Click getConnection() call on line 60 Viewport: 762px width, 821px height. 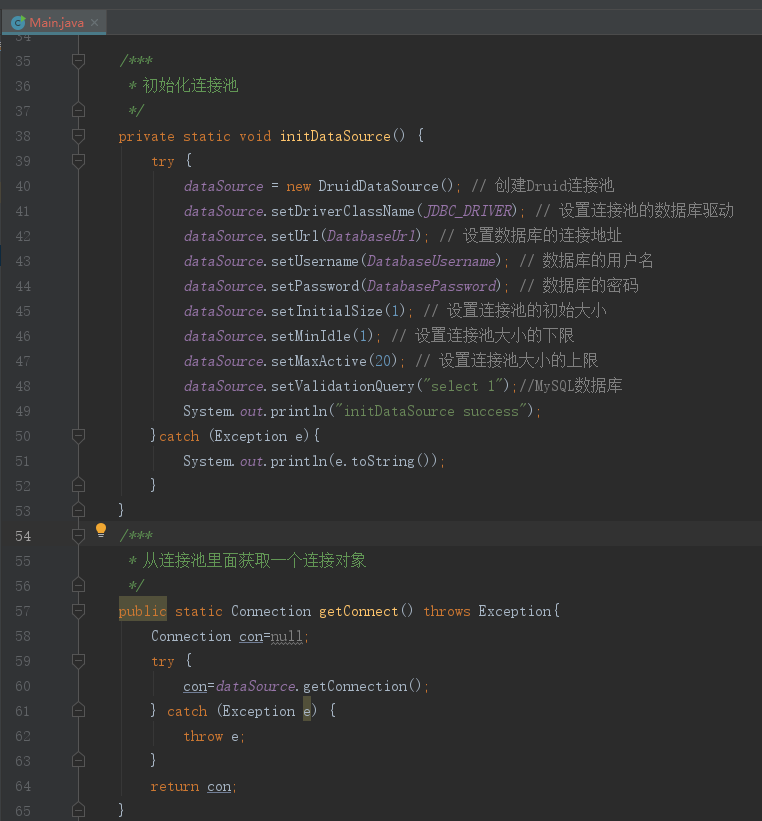click(x=362, y=686)
